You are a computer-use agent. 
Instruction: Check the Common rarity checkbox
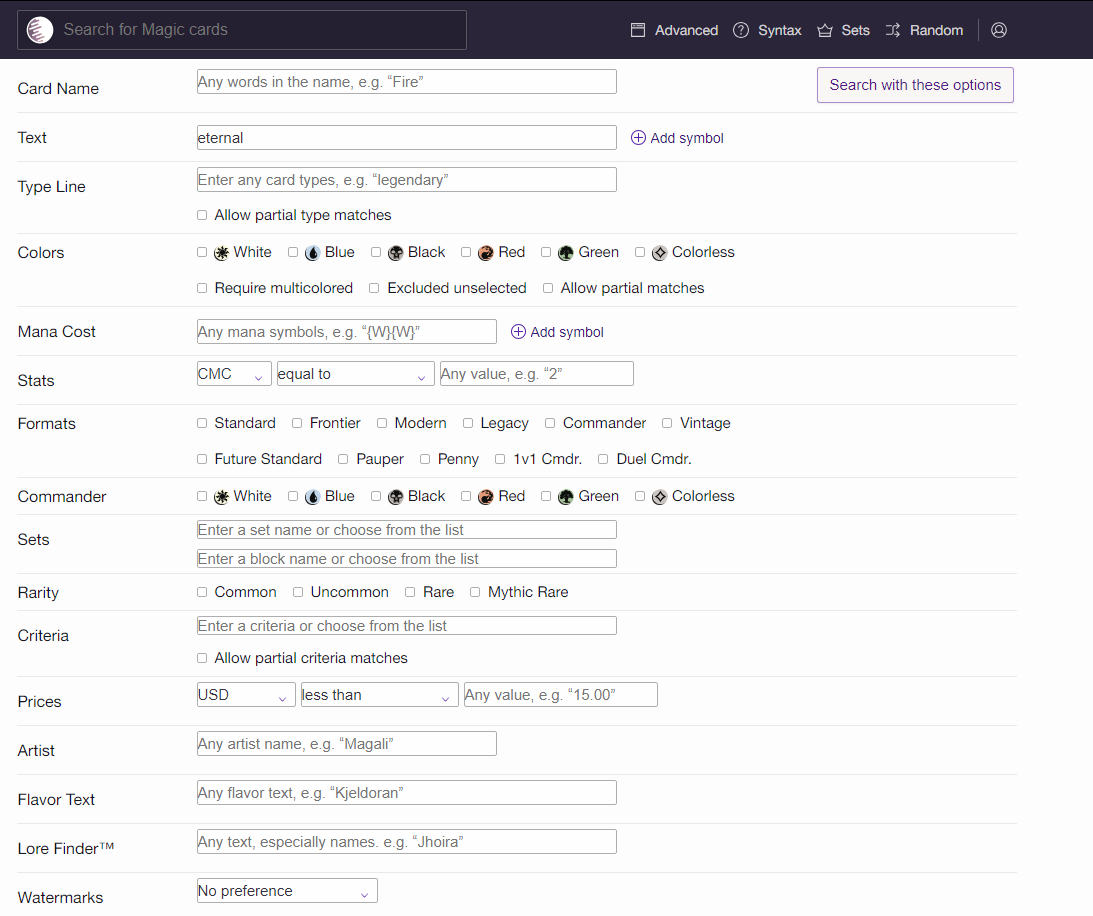click(x=202, y=592)
